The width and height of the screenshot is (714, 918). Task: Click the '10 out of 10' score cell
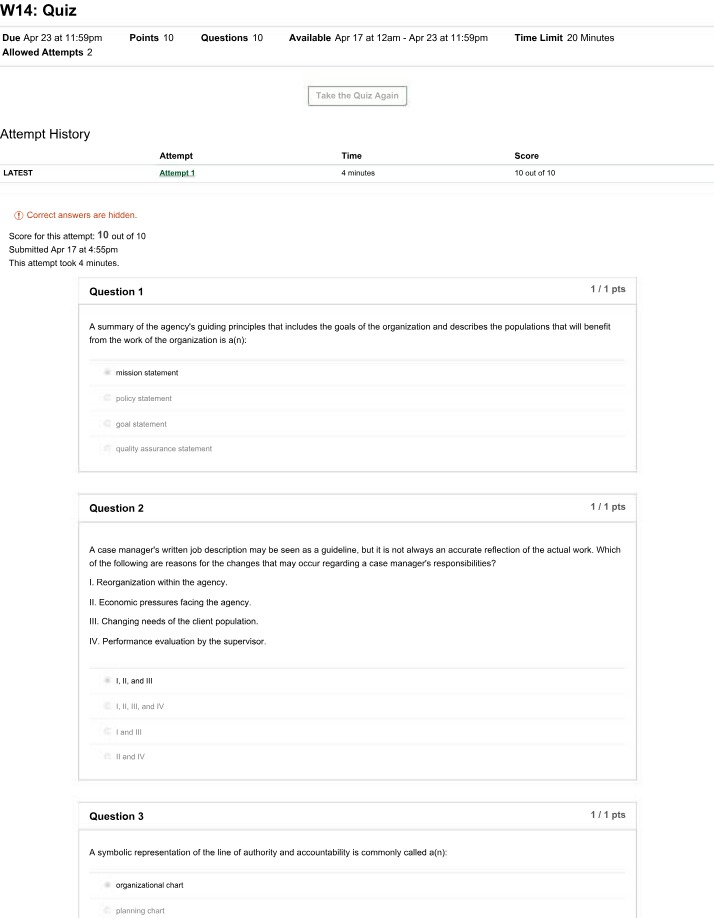point(535,173)
